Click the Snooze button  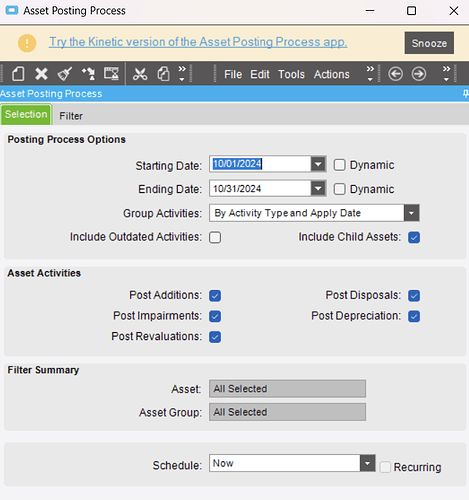[x=429, y=43]
